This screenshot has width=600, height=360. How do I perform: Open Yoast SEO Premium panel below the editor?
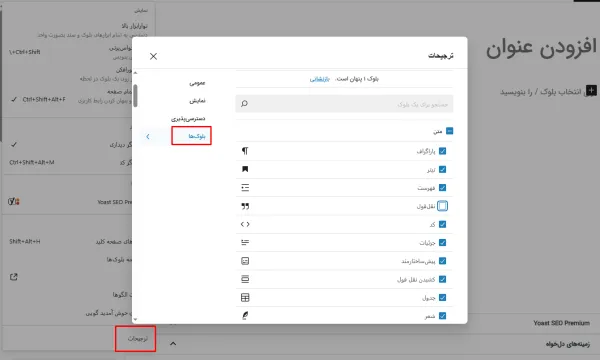[x=561, y=323]
